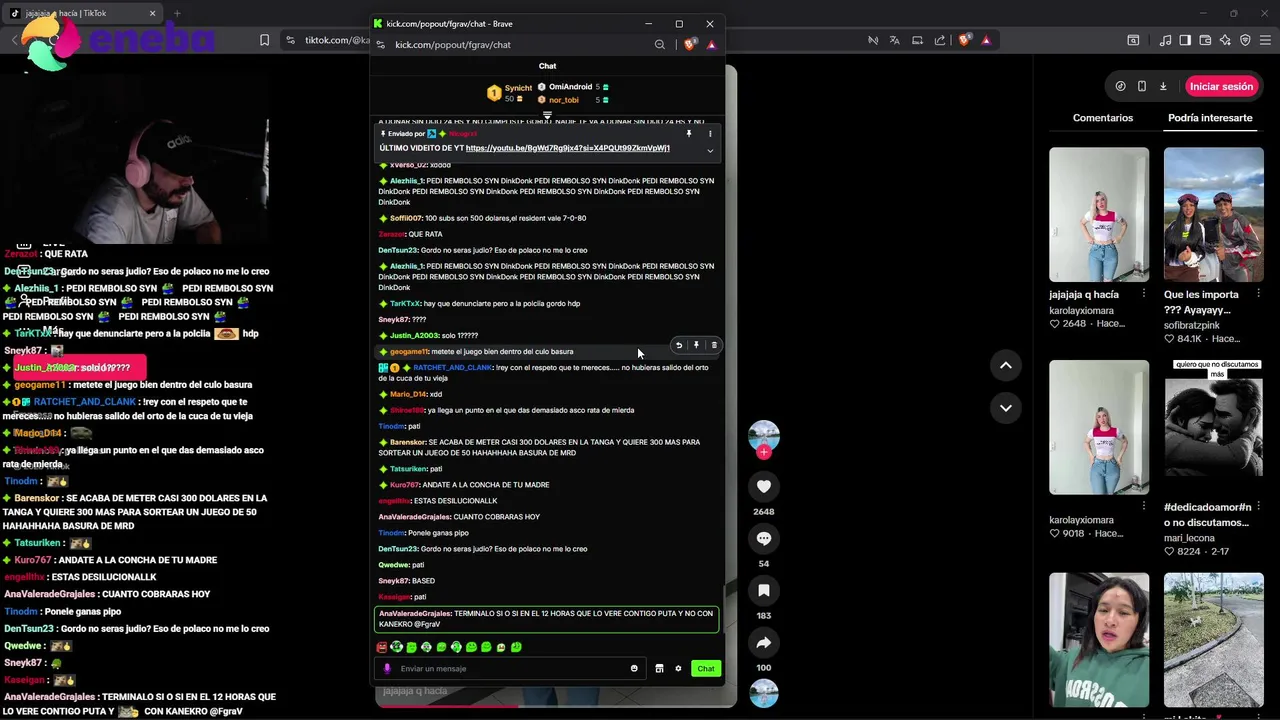Open sofibratzpink creator profile link
Viewport: 1280px width, 720px height.
pyautogui.click(x=1192, y=325)
